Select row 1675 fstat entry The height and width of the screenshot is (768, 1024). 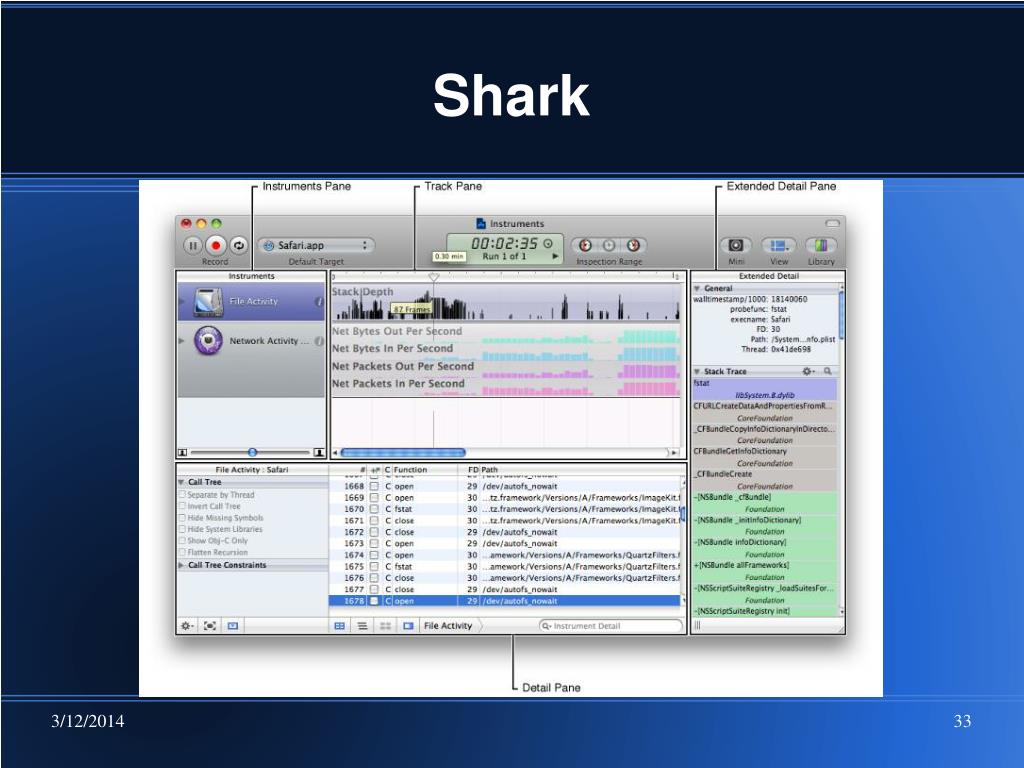click(x=506, y=566)
